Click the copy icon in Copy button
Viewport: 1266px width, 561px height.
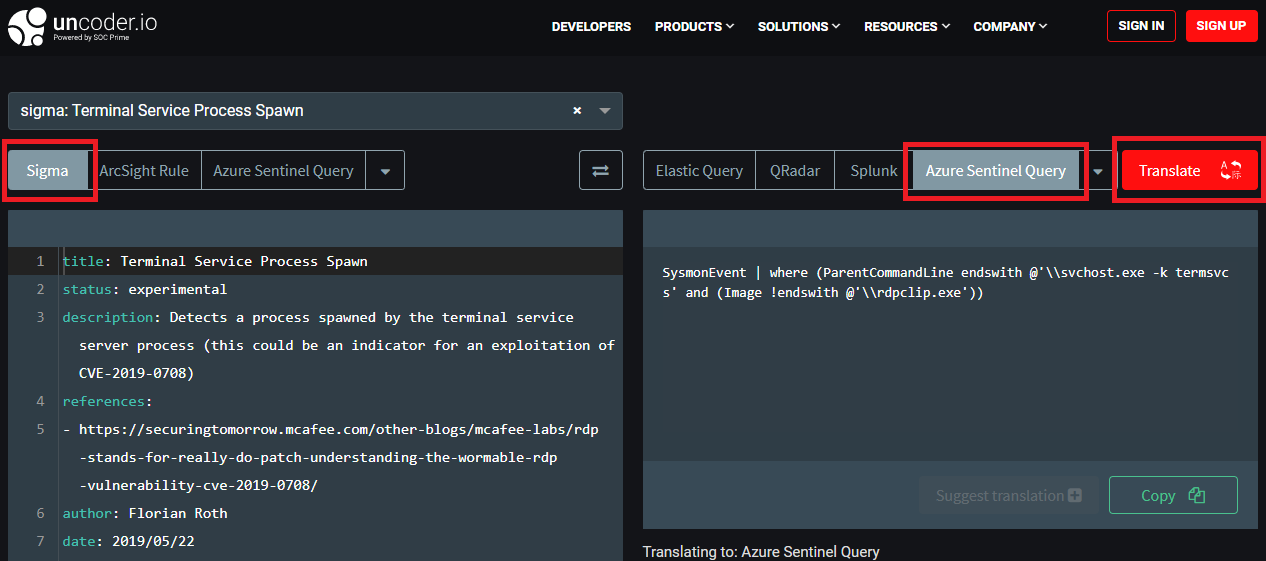(x=1197, y=495)
